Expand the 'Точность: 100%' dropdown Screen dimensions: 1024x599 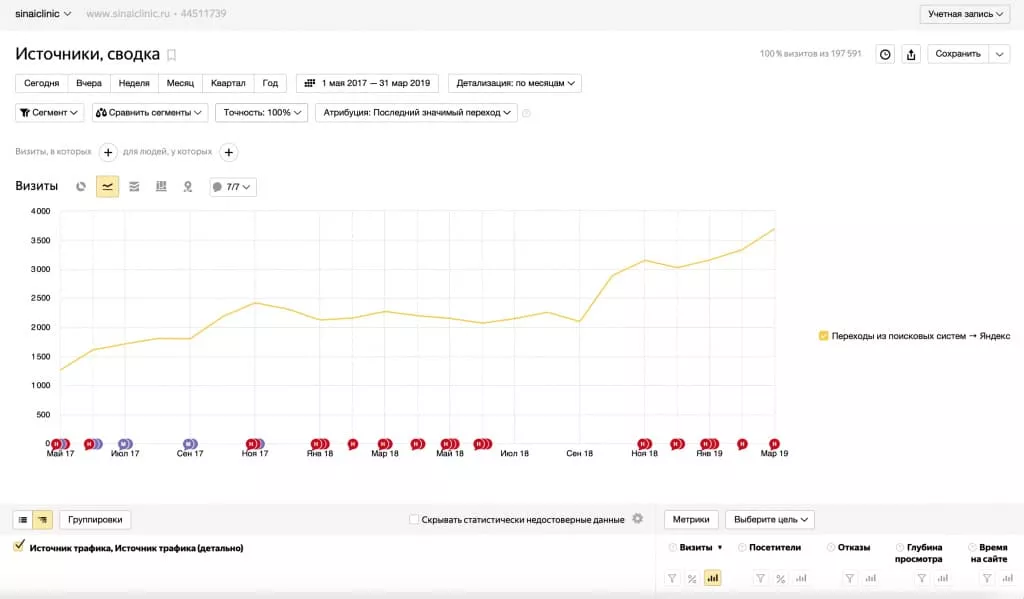pos(261,113)
